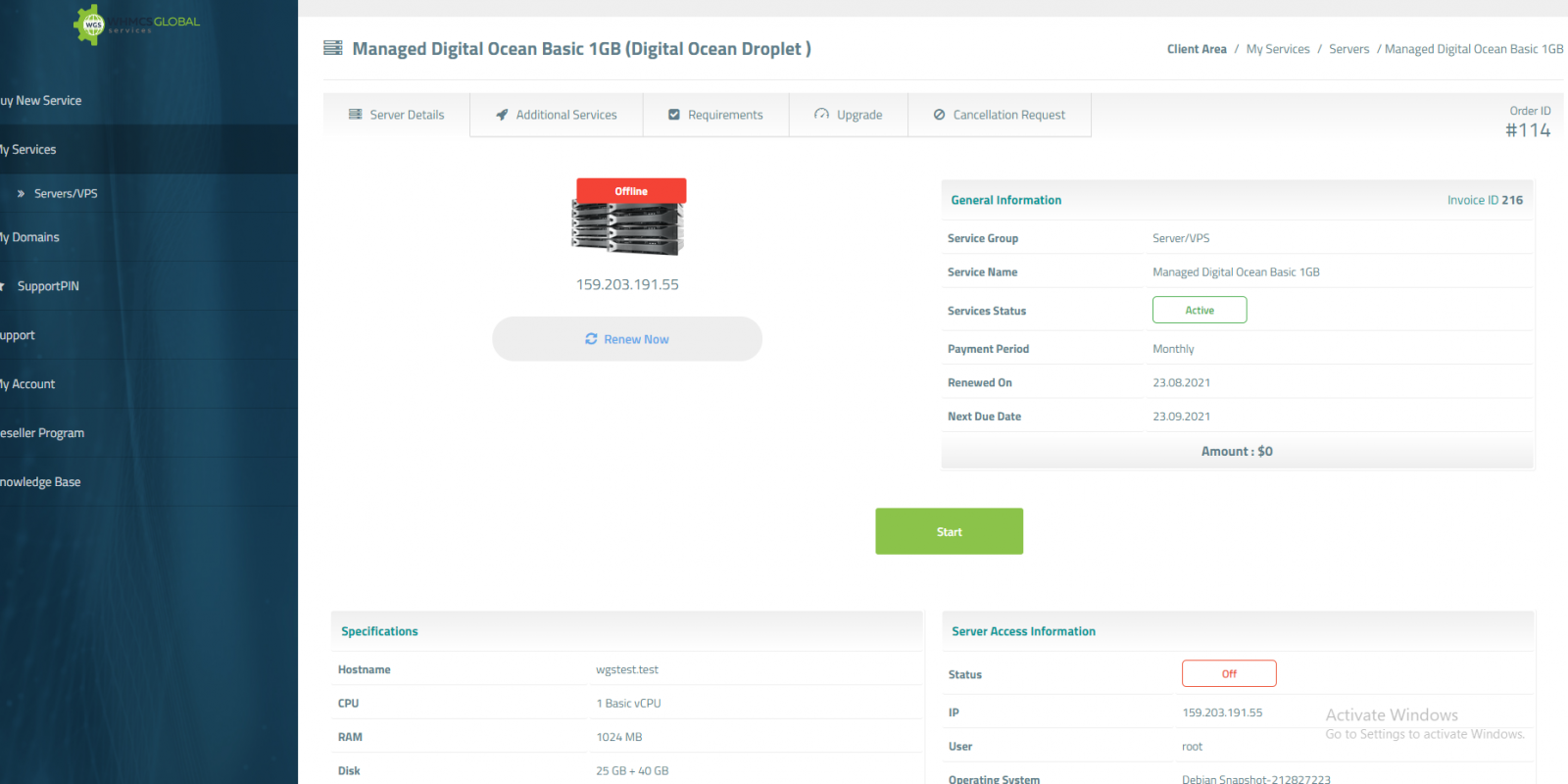Click Renewed On date 23.08.2021
The height and width of the screenshot is (784, 1568).
(x=1181, y=383)
